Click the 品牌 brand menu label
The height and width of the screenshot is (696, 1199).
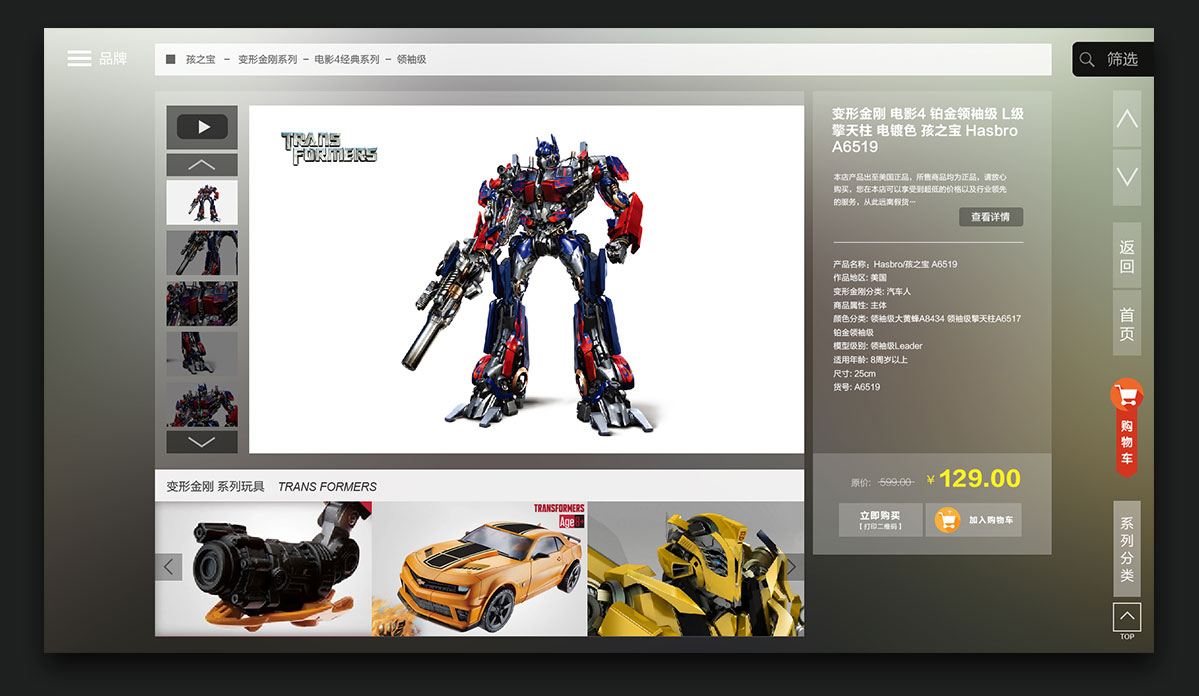(x=113, y=59)
